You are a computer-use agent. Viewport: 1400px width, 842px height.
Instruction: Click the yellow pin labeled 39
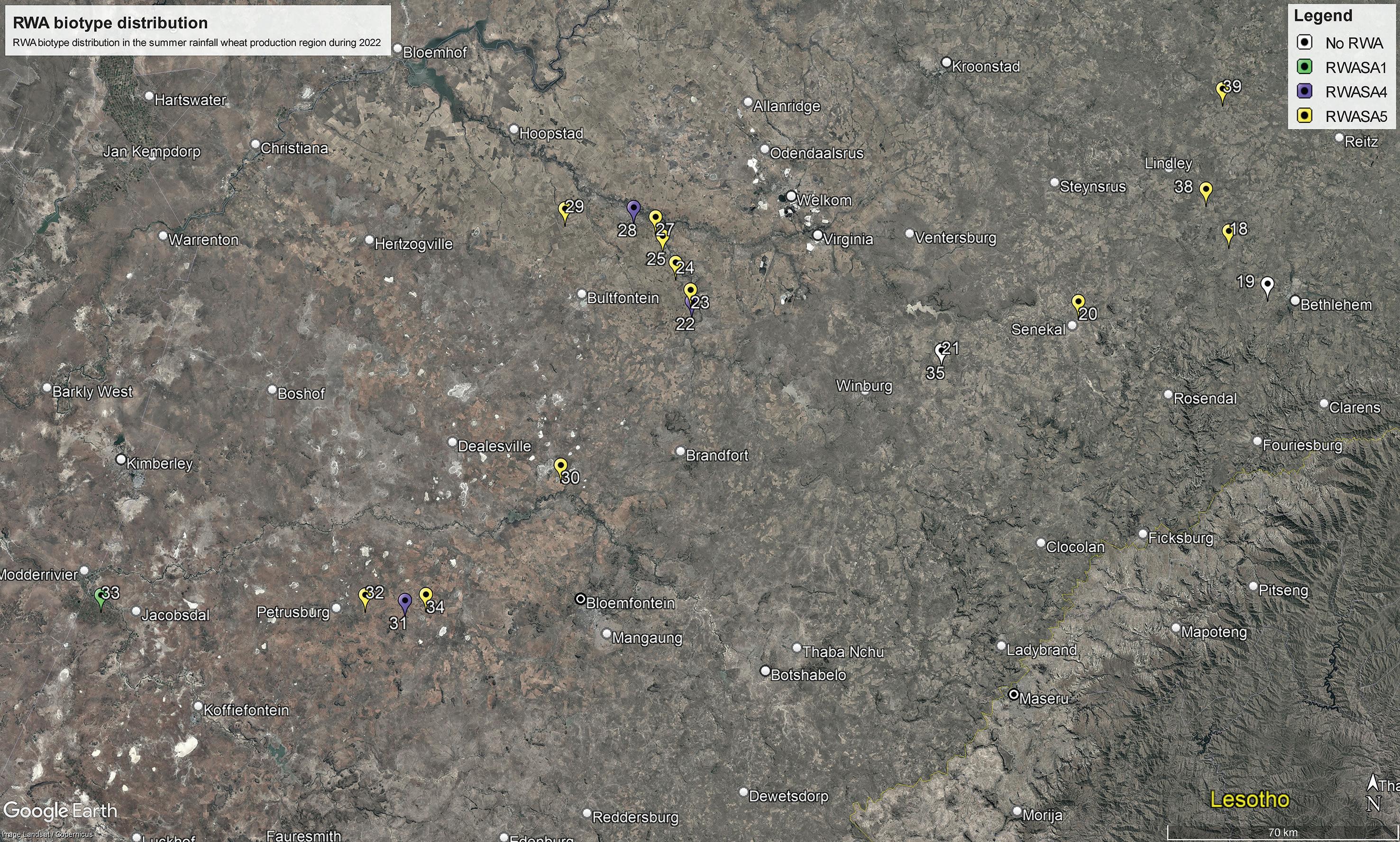point(1223,91)
